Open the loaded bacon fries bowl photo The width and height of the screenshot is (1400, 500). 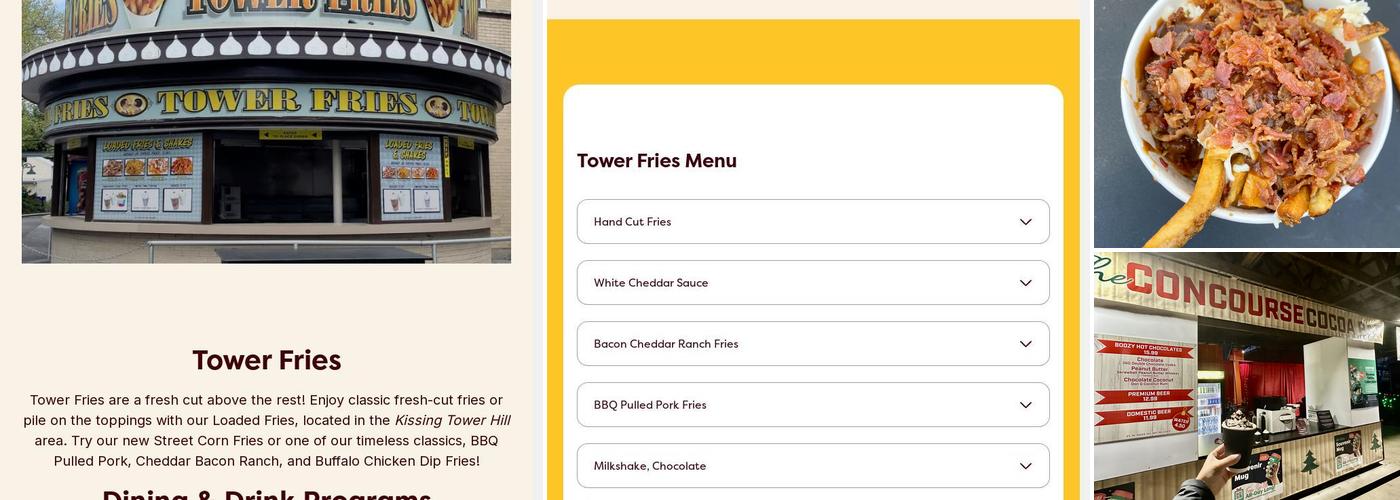pyautogui.click(x=1247, y=123)
